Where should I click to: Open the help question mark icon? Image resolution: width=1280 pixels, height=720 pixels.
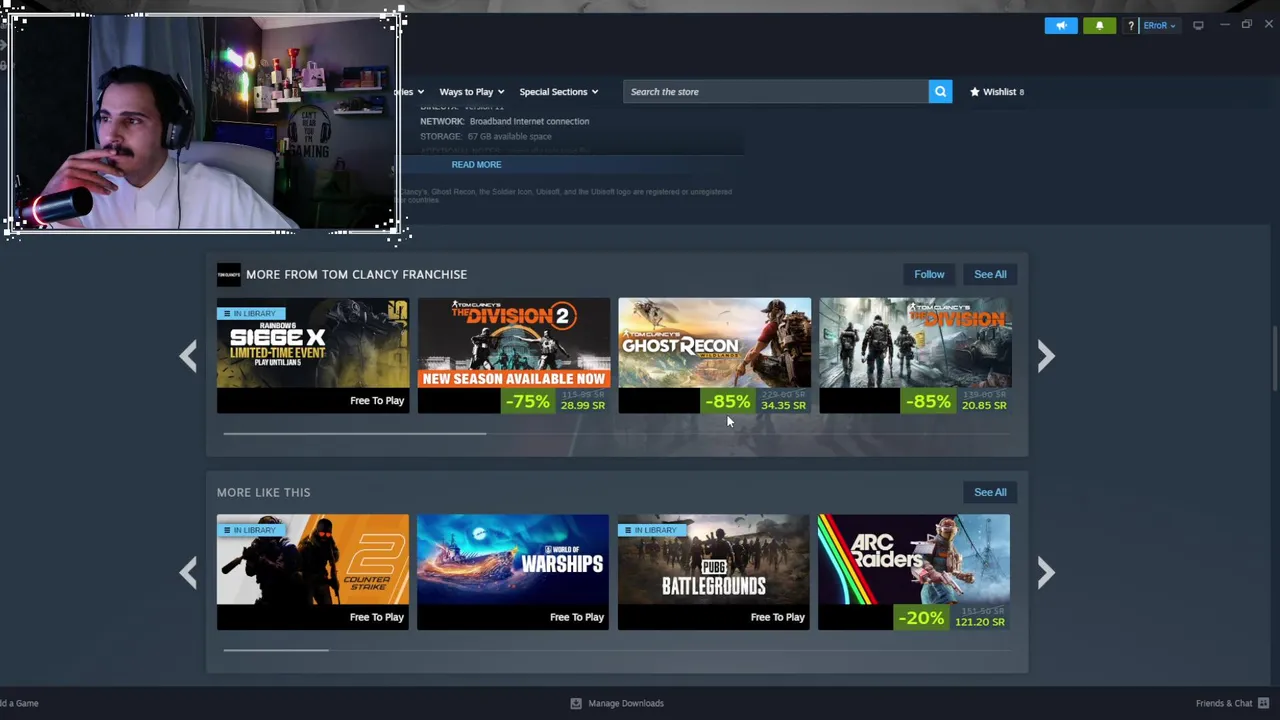tap(1130, 25)
